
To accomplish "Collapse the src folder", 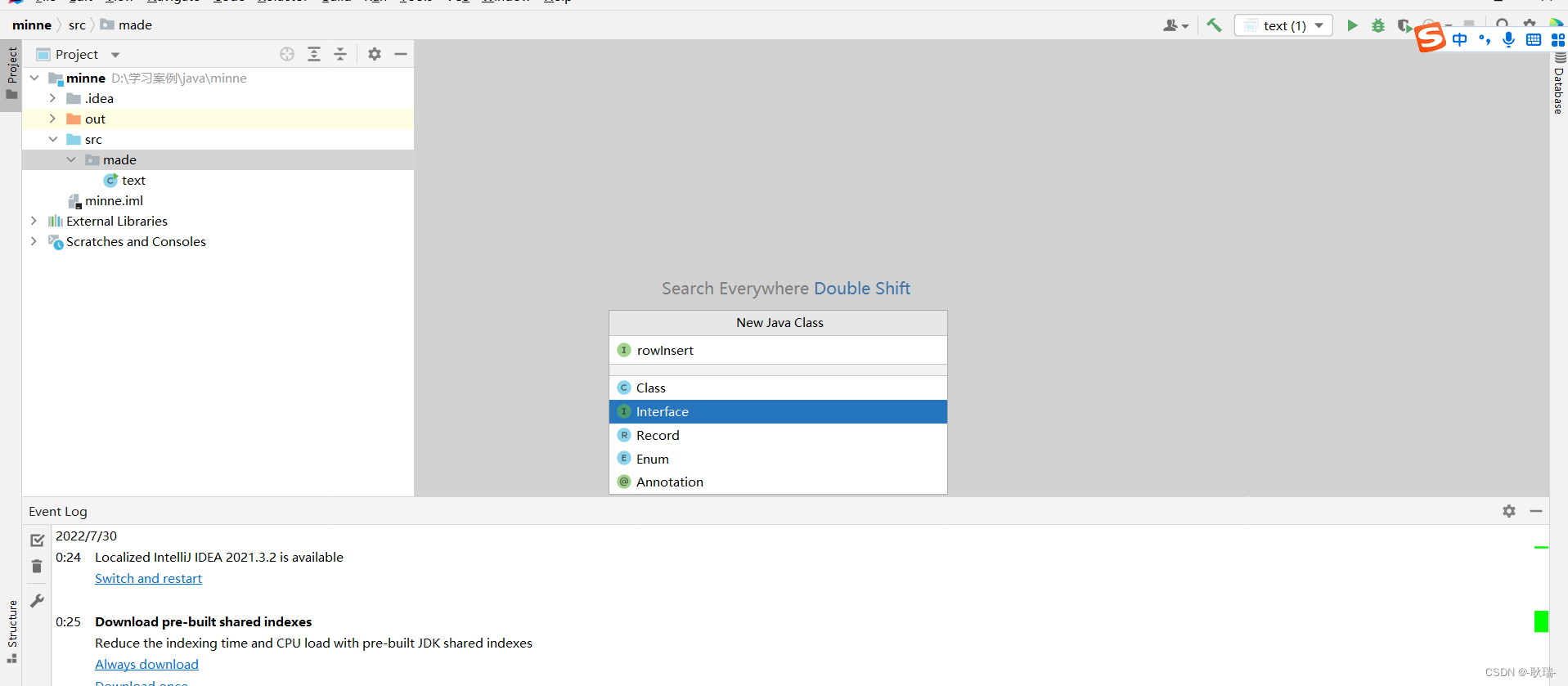I will (53, 140).
